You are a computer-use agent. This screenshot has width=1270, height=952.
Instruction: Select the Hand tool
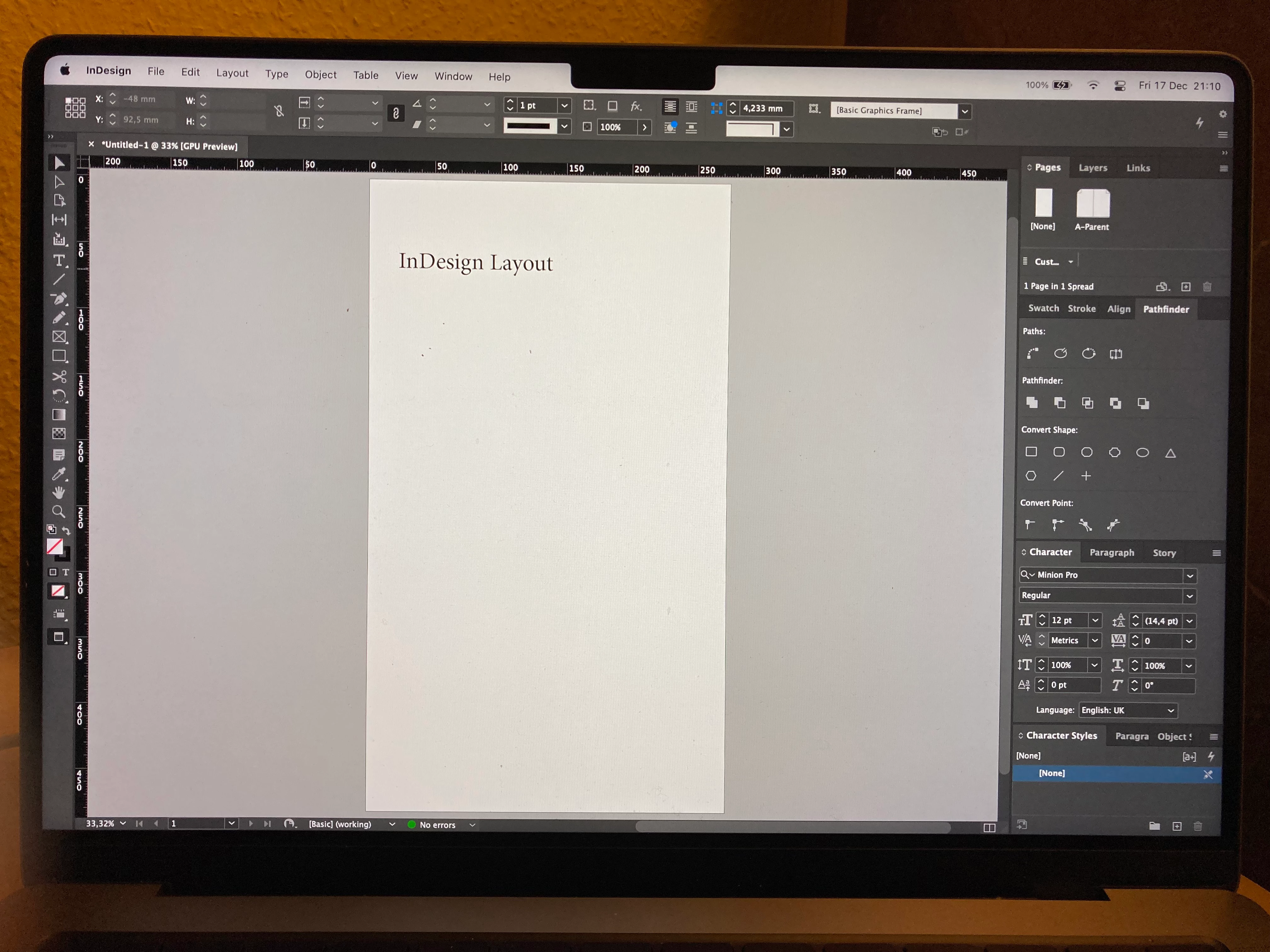pyautogui.click(x=59, y=492)
